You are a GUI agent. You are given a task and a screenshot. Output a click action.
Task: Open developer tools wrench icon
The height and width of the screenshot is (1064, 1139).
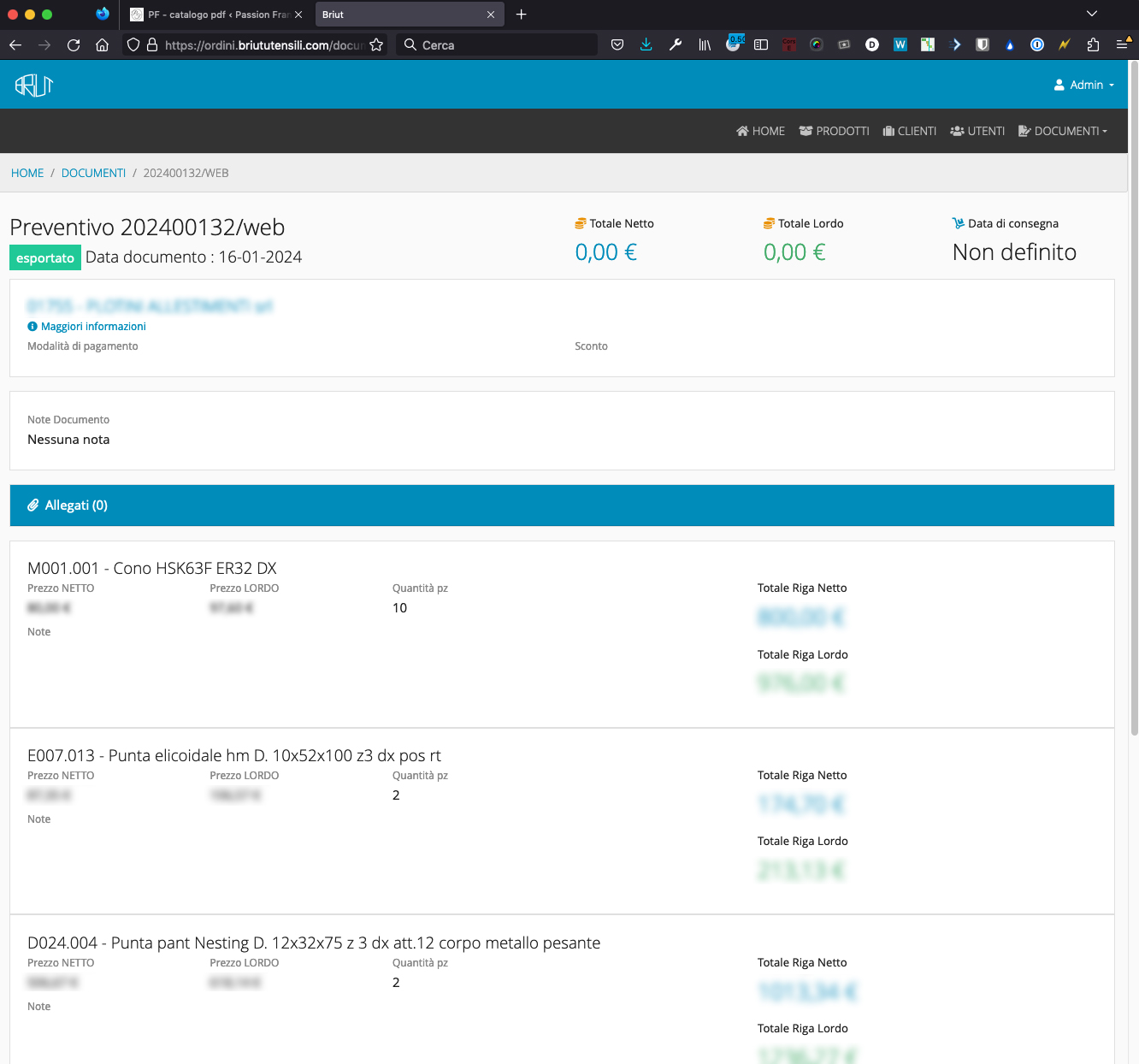(676, 44)
